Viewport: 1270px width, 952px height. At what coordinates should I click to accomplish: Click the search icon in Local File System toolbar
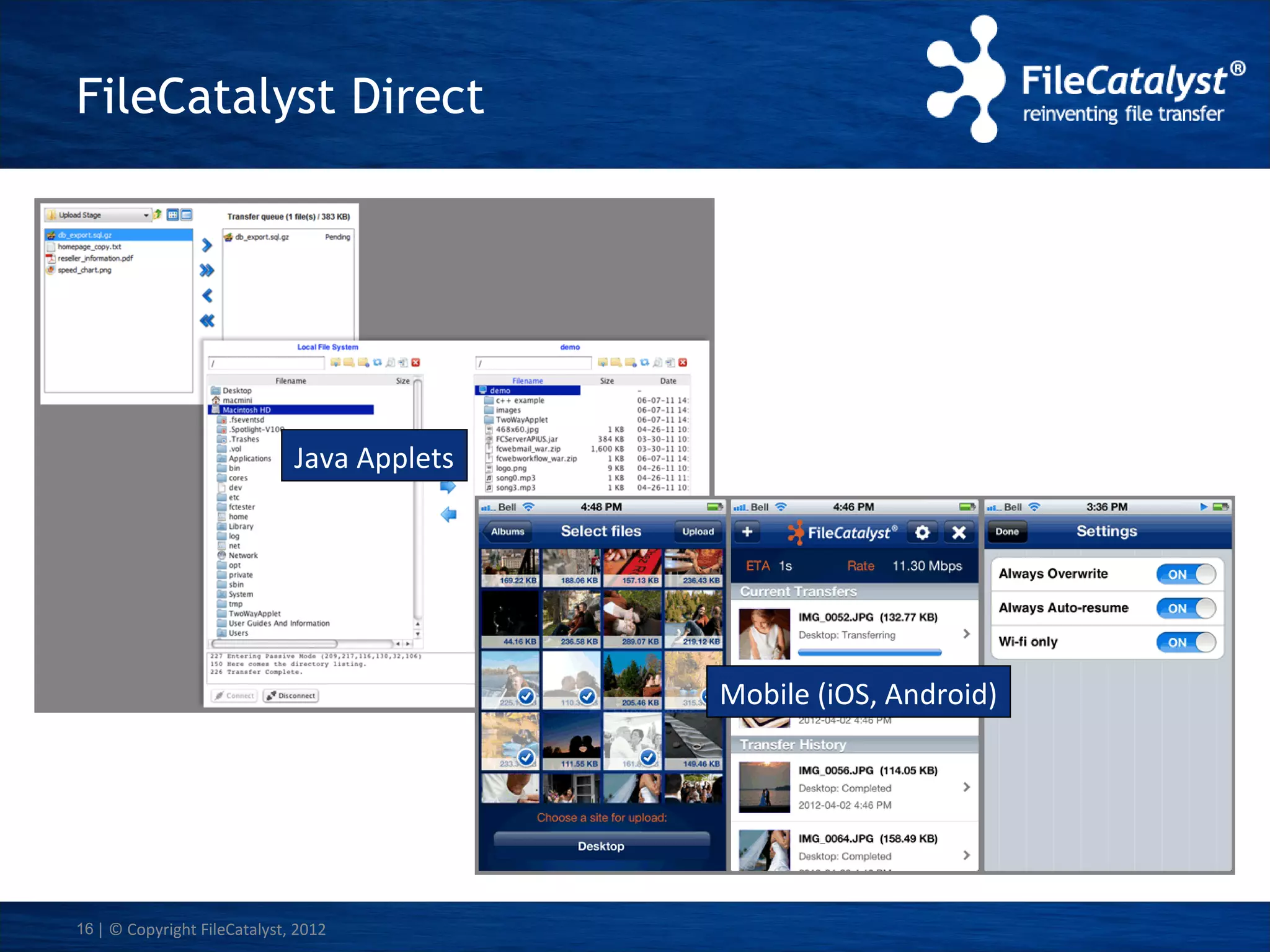[x=390, y=363]
